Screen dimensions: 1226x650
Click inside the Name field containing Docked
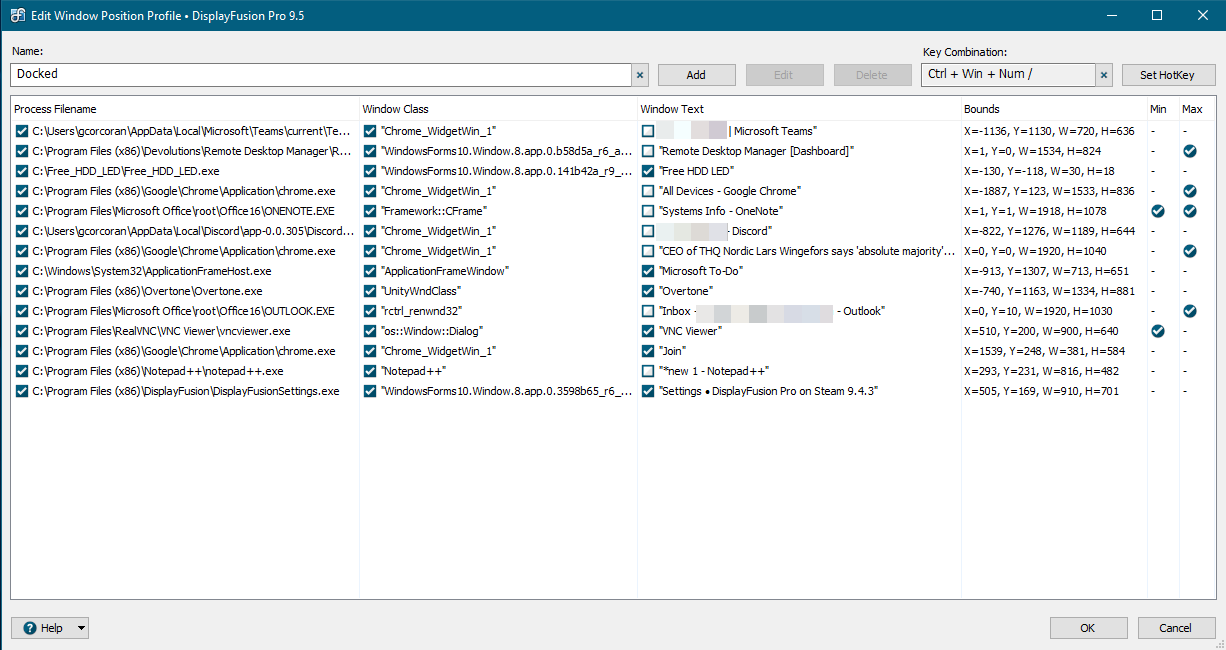pos(320,75)
